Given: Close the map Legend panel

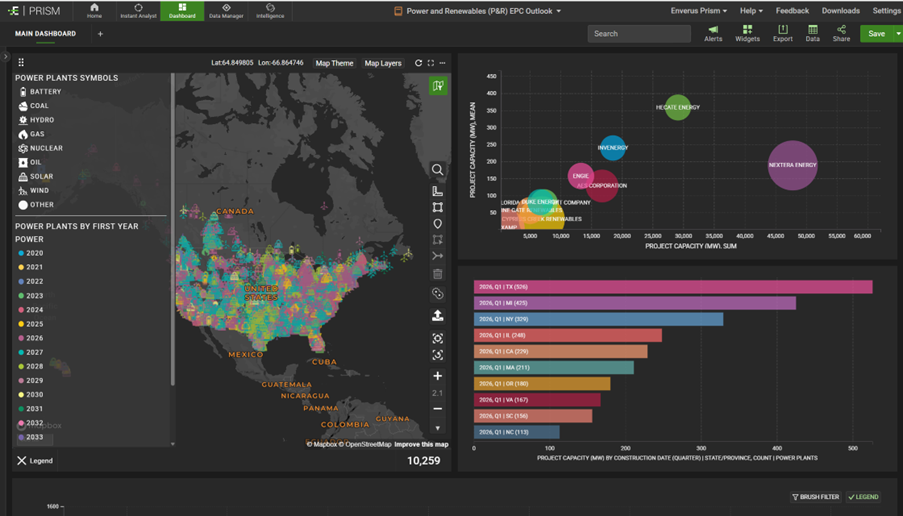Looking at the screenshot, I should click(22, 461).
